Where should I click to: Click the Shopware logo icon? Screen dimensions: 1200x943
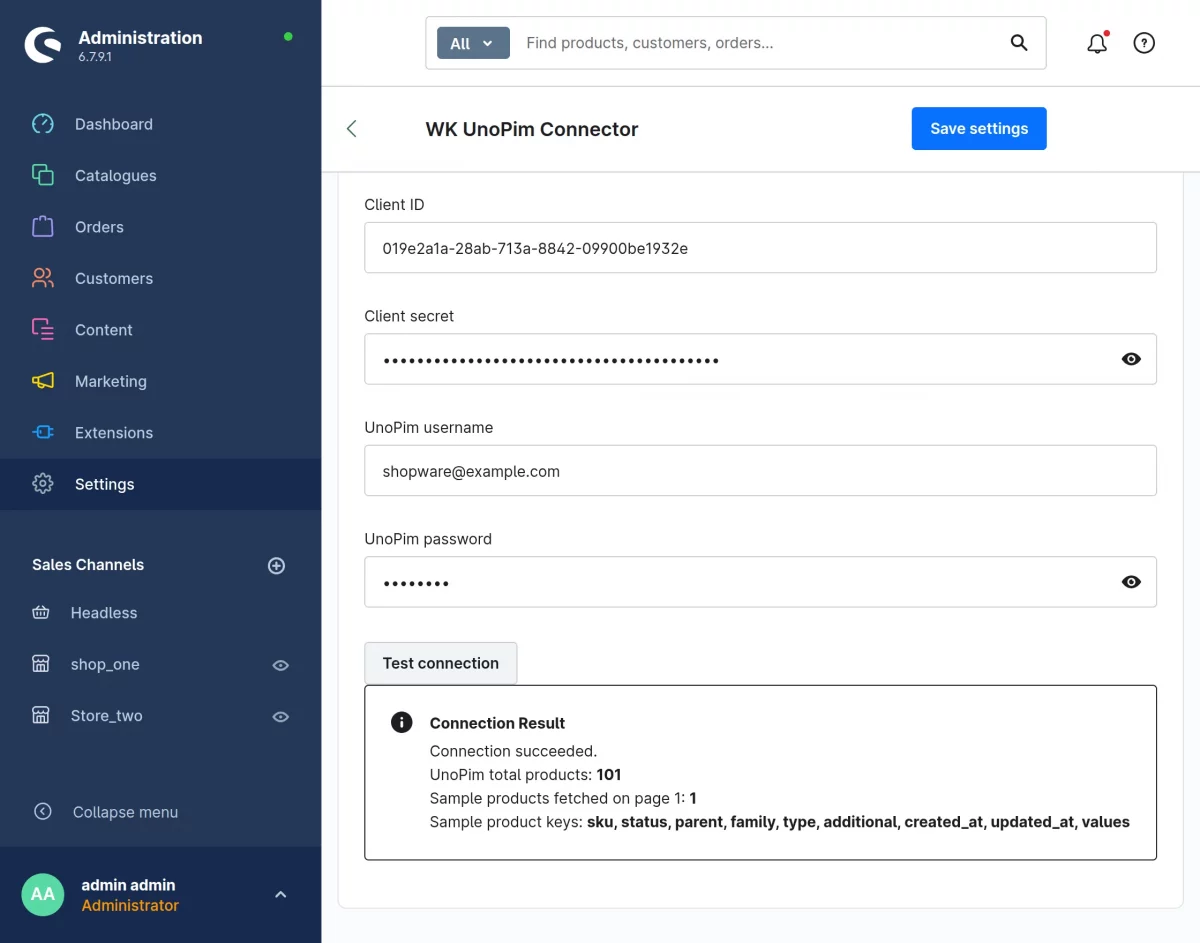pyautogui.click(x=43, y=45)
